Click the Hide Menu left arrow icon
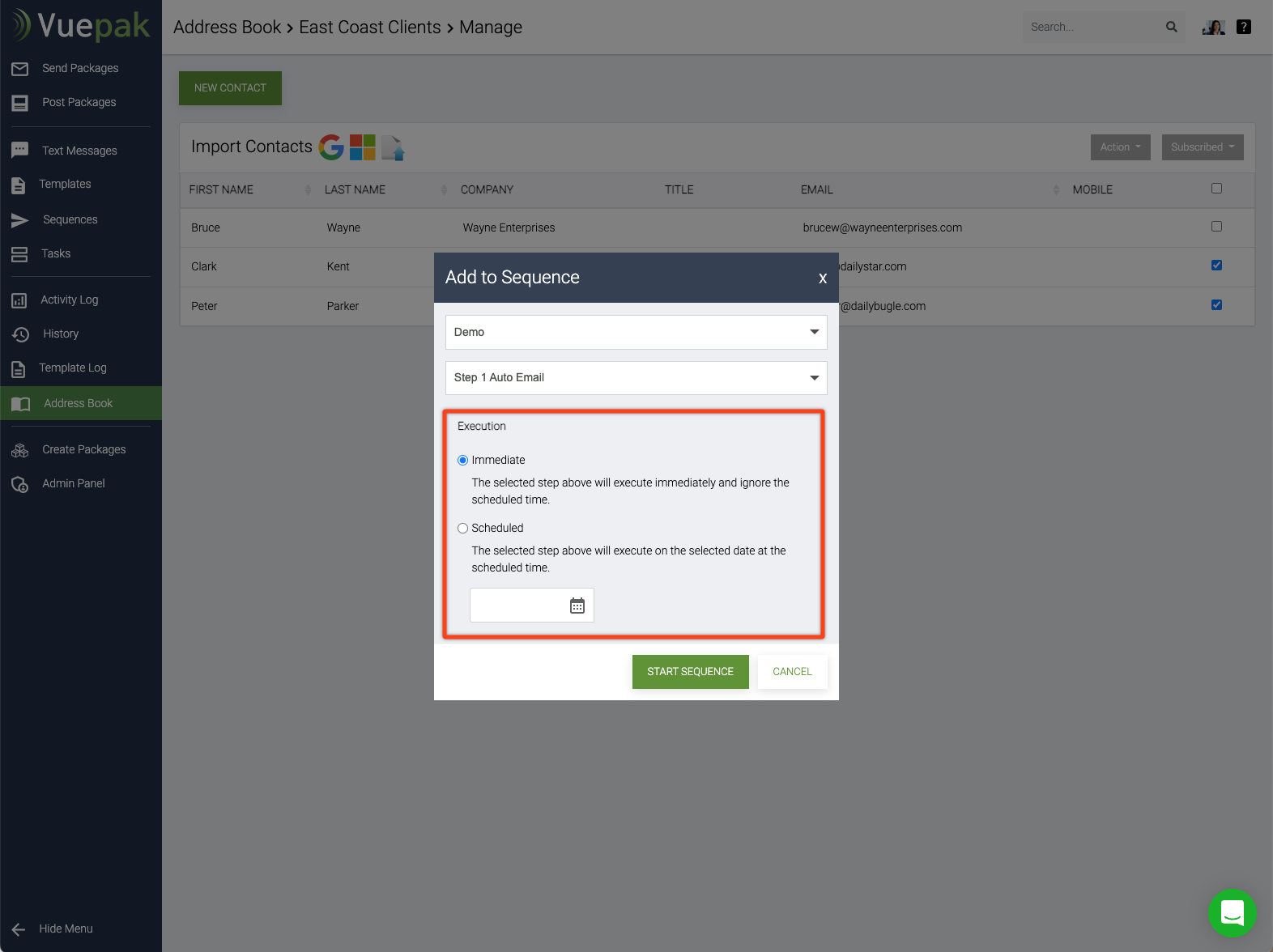This screenshot has height=952, width=1273. click(x=19, y=929)
